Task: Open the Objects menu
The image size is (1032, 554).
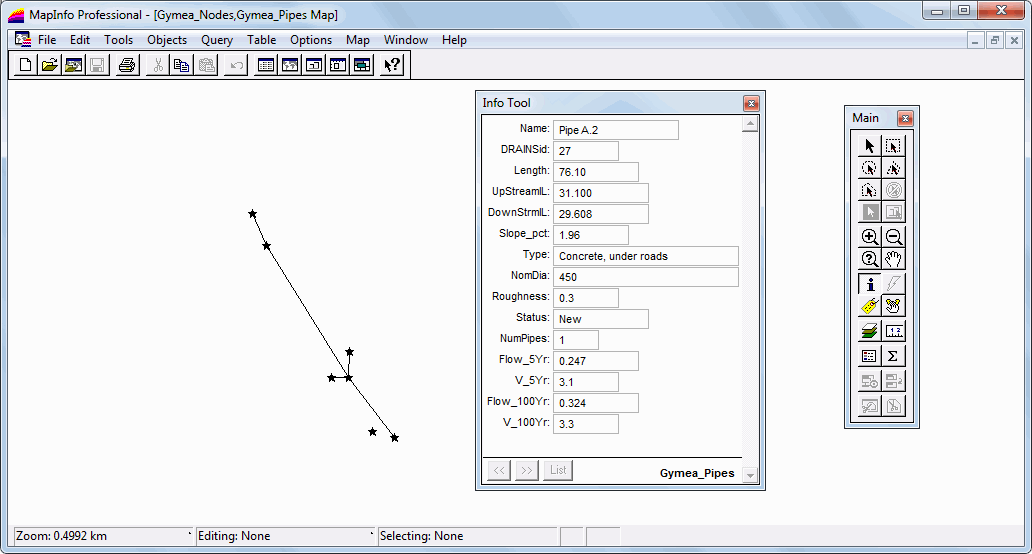Action: coord(167,40)
